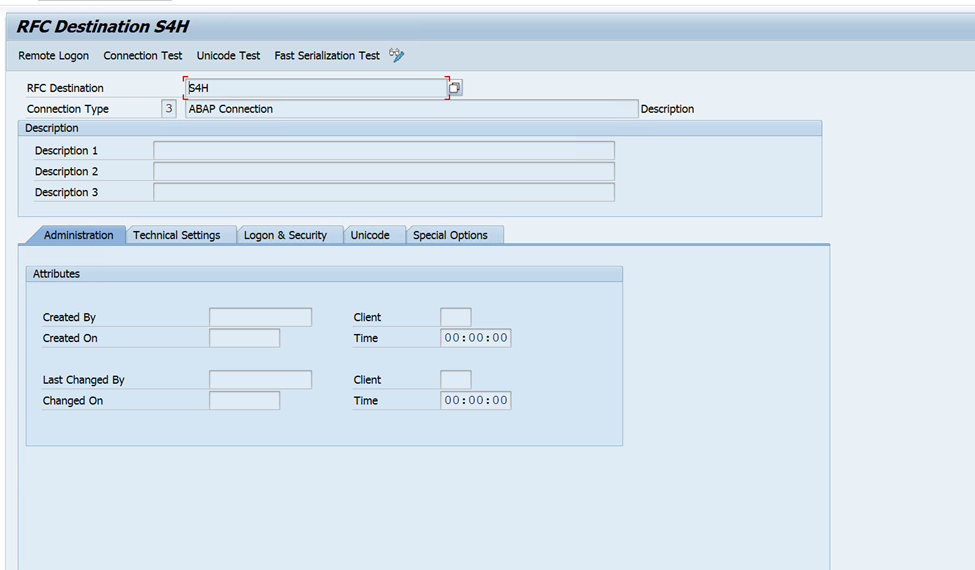Open value help icon beside RFC Destination
975x570 pixels.
tap(455, 88)
